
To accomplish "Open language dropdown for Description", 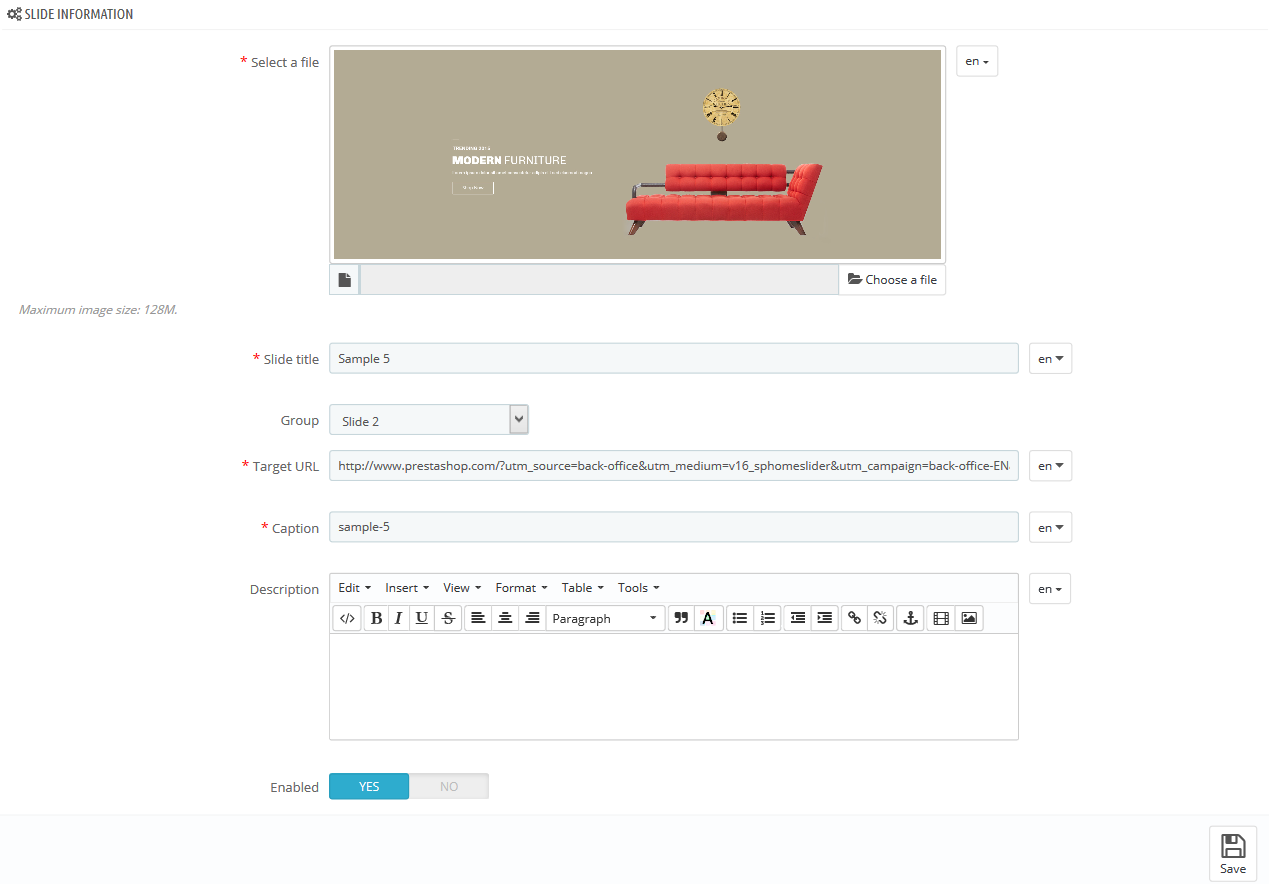I will 1050,588.
